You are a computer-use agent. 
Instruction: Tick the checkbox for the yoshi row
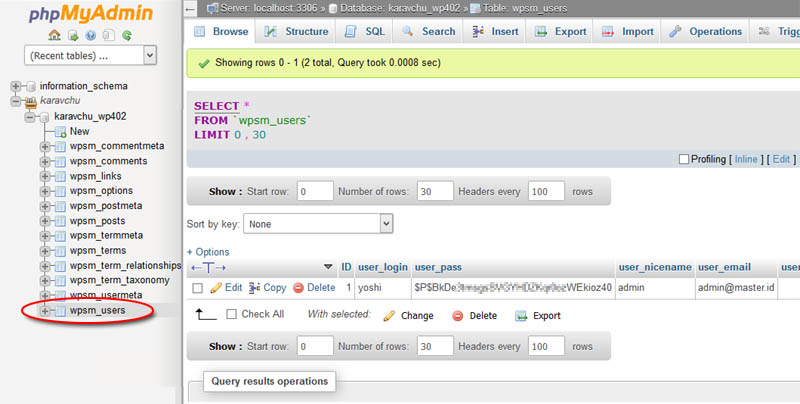pos(197,288)
